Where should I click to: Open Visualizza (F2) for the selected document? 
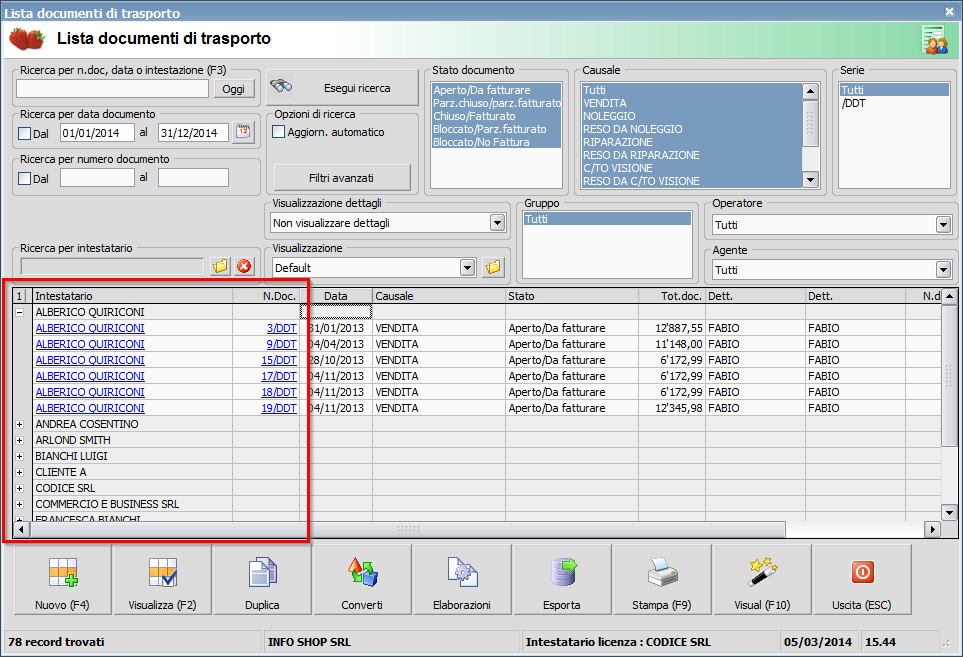pyautogui.click(x=162, y=579)
